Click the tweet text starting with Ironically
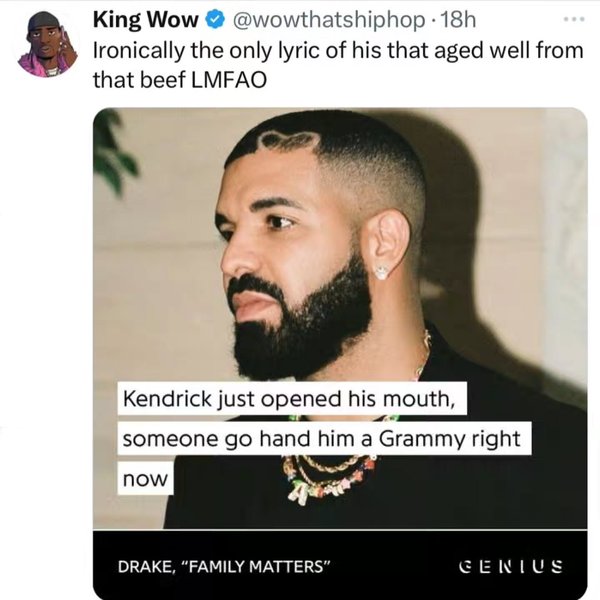This screenshot has height=600, width=600. coord(338,65)
